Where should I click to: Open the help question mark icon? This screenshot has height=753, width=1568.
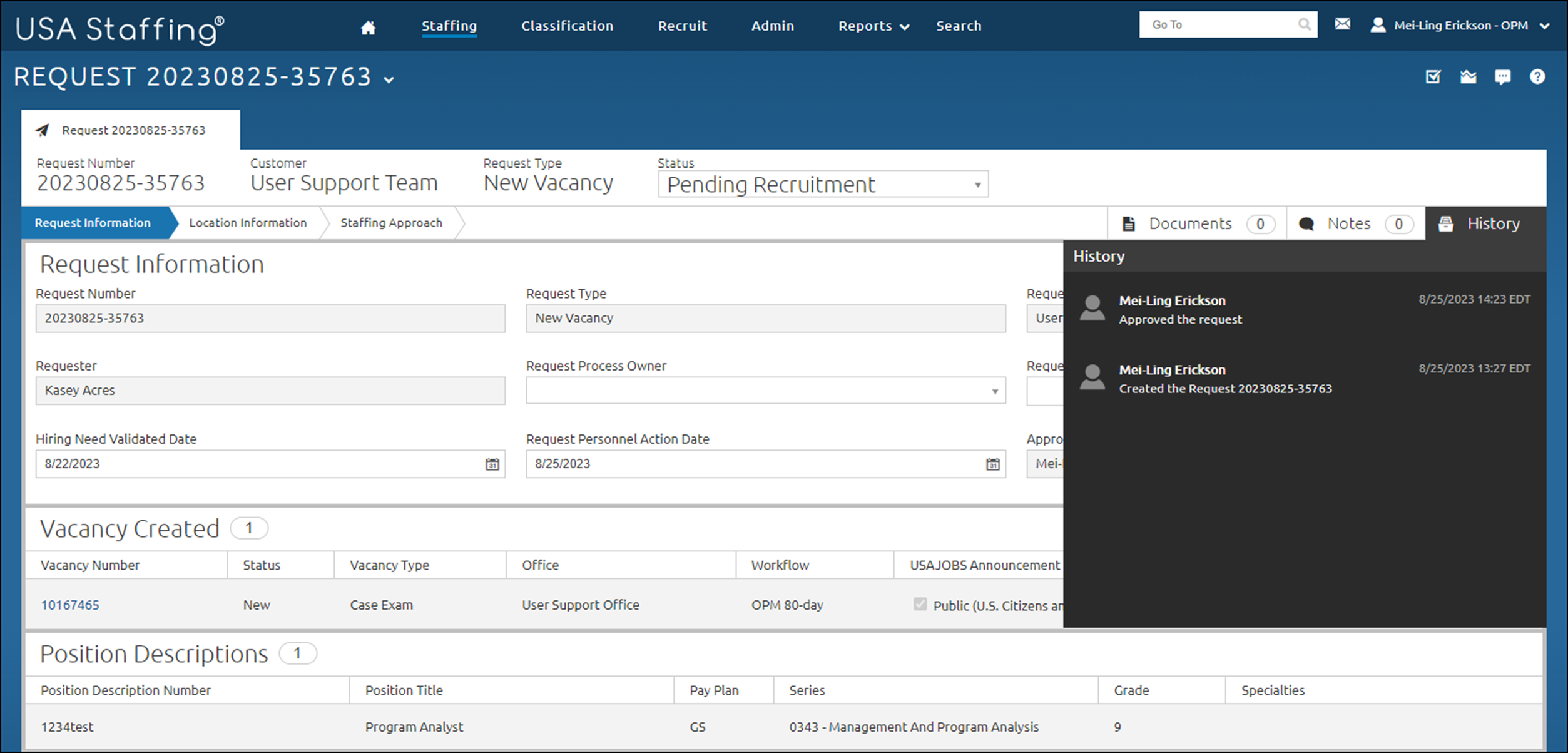coord(1537,77)
